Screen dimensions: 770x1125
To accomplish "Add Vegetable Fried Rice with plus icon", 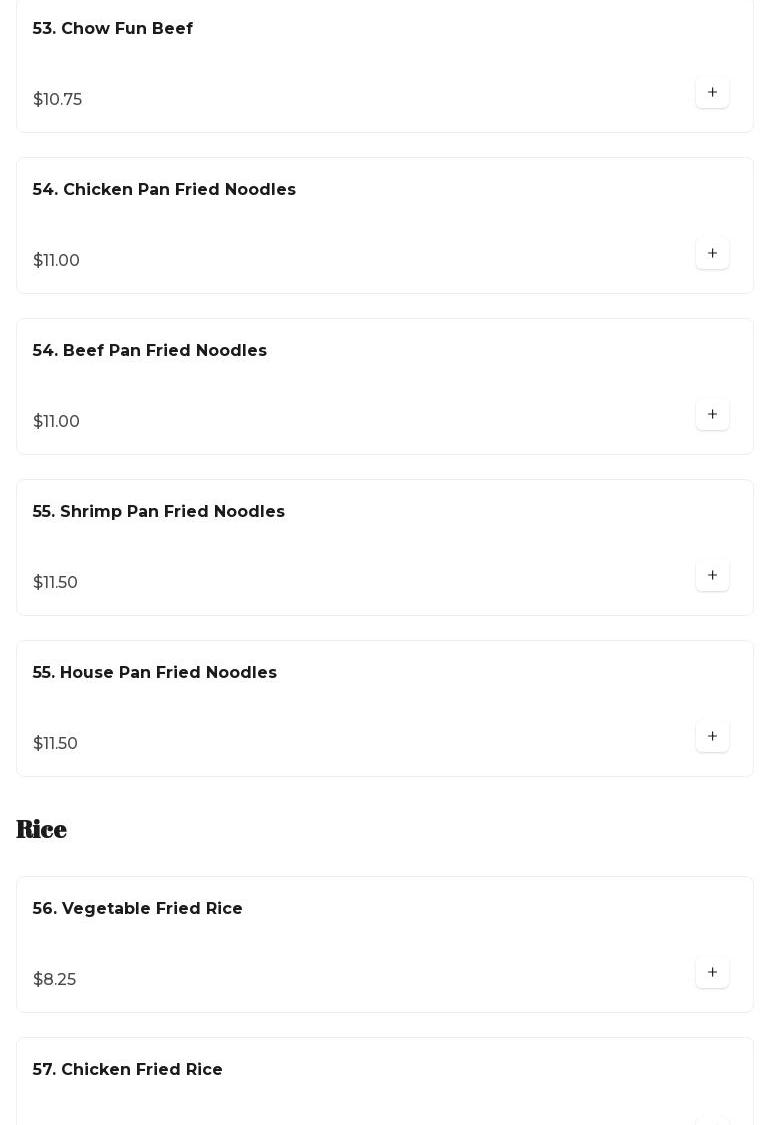I will [712, 973].
